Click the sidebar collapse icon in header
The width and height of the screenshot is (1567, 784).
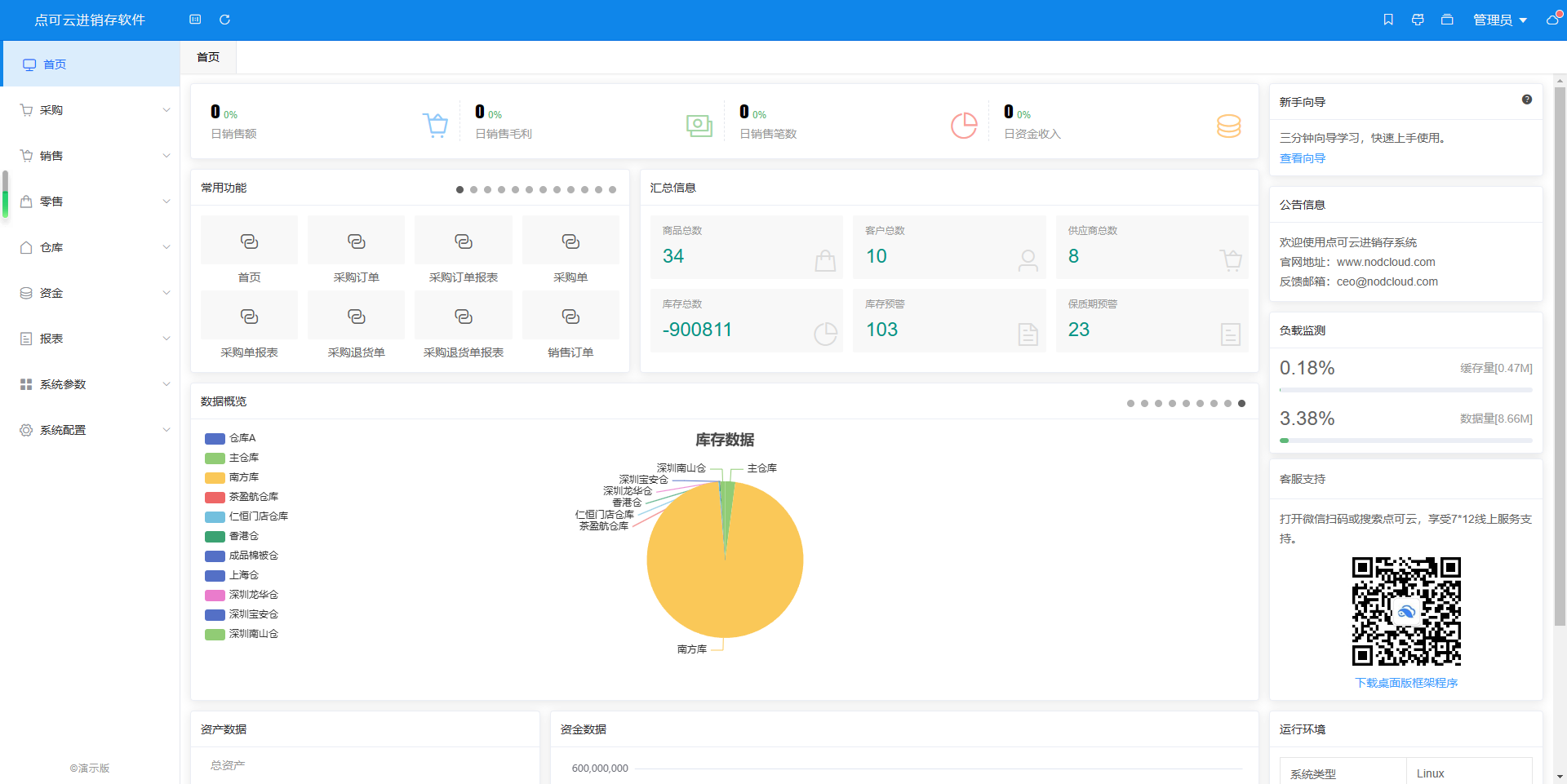195,20
